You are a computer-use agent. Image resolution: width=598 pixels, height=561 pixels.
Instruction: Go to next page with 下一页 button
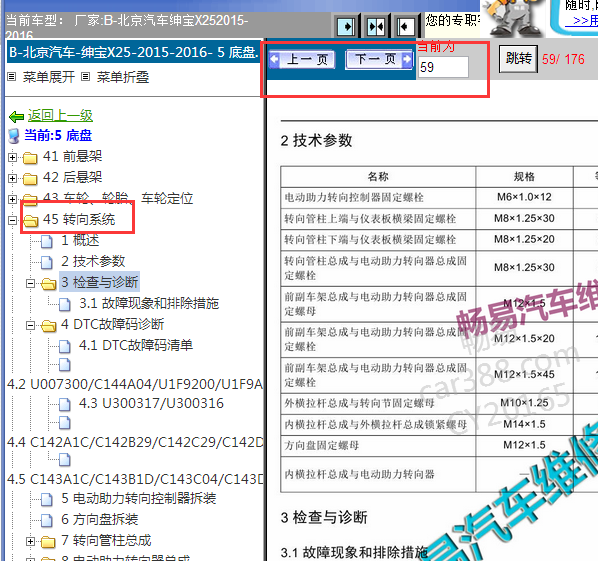(x=379, y=59)
